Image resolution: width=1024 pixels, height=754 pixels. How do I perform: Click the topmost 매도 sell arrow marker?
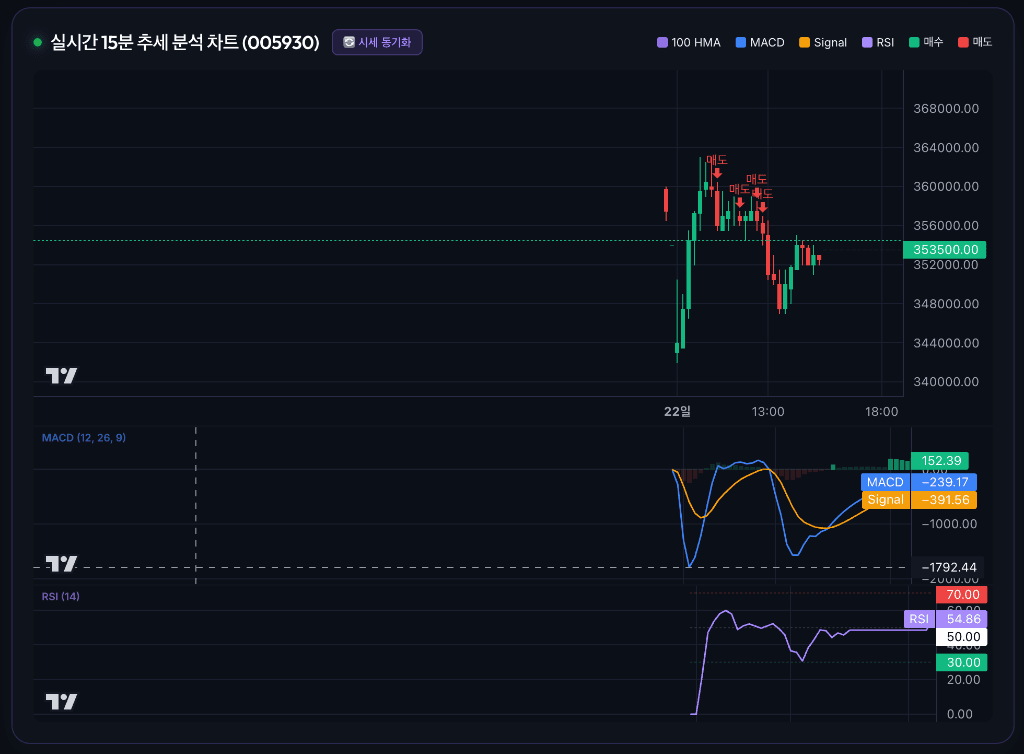717,173
